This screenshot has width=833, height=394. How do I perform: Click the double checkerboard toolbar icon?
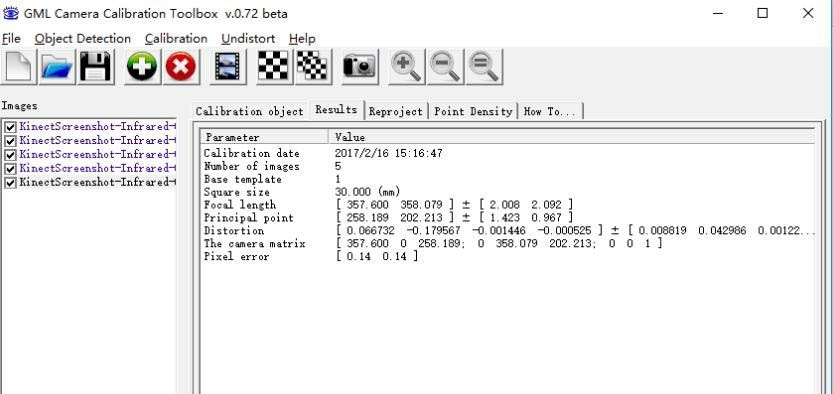click(313, 67)
